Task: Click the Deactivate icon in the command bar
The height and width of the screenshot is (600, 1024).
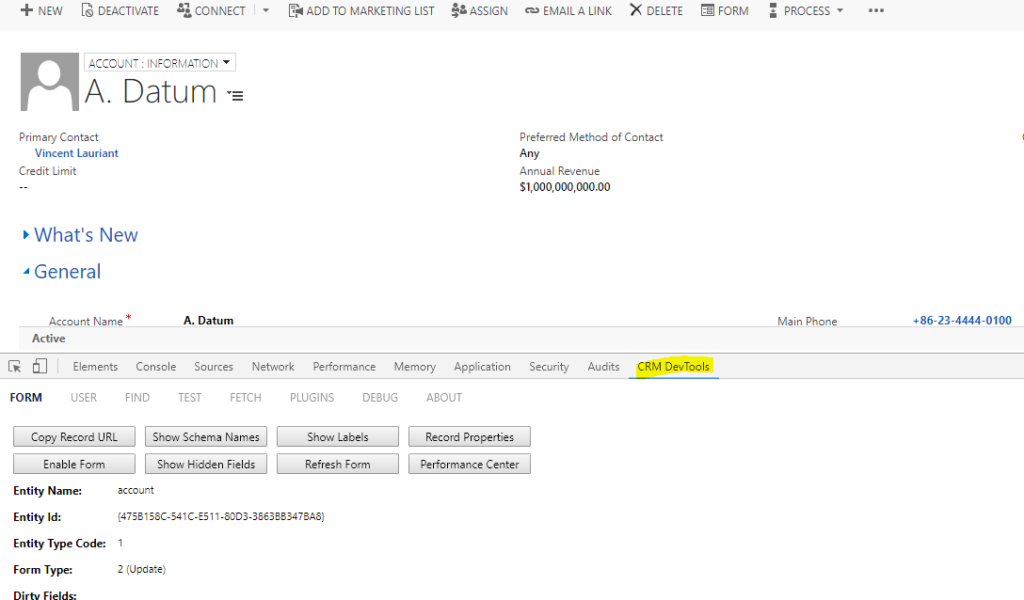Action: [87, 10]
